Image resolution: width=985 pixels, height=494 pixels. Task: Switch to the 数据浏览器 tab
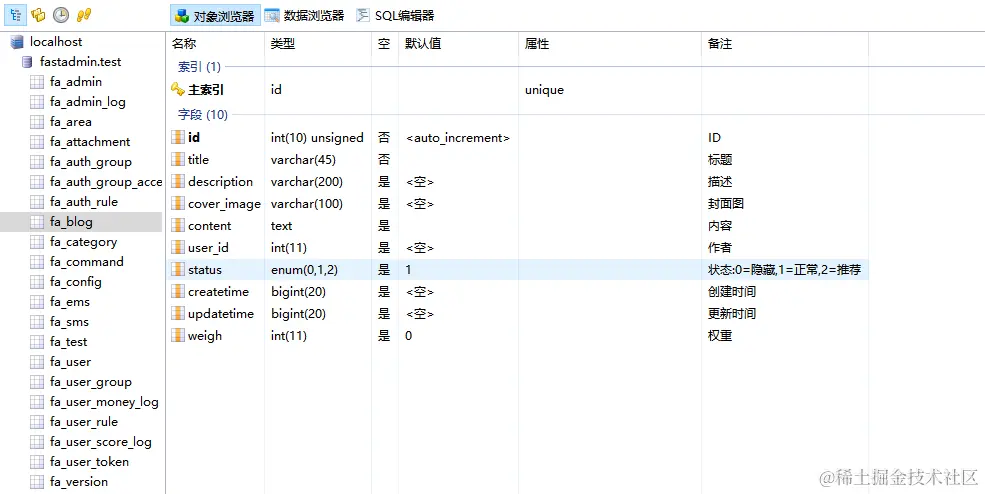pyautogui.click(x=305, y=16)
